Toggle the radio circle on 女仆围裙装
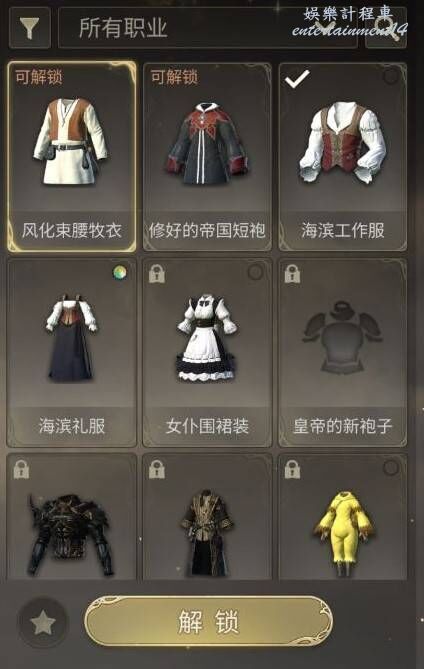 255,272
